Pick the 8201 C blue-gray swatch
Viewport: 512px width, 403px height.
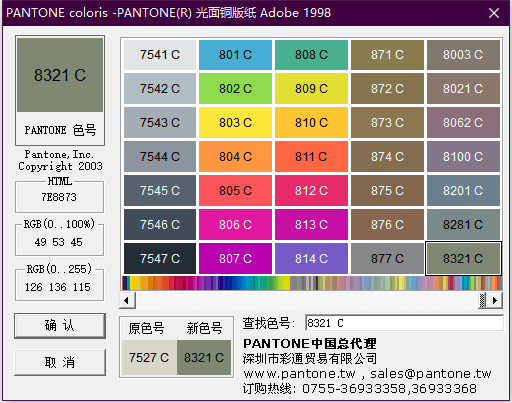(x=463, y=191)
